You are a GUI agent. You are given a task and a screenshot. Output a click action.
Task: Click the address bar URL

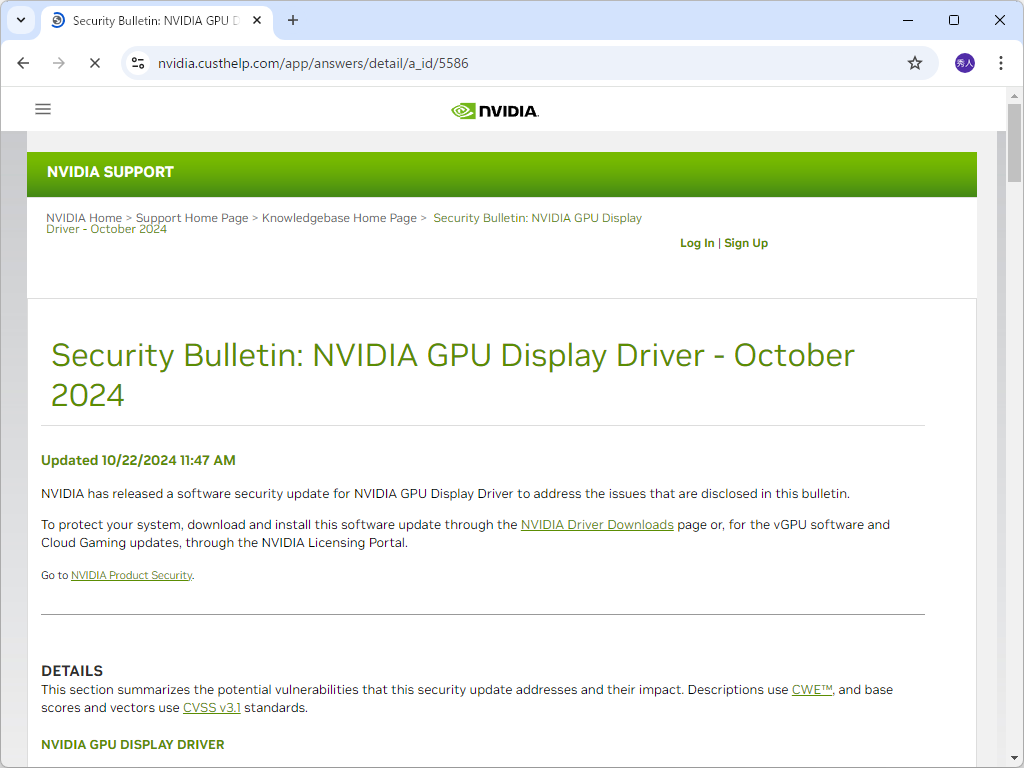click(313, 63)
